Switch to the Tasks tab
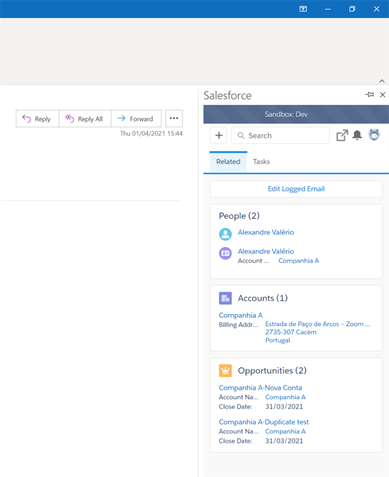Image resolution: width=389 pixels, height=477 pixels. click(261, 162)
